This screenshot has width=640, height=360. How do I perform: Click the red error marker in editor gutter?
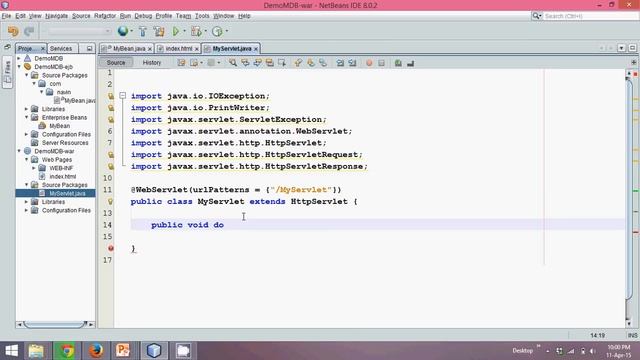[x=111, y=248]
